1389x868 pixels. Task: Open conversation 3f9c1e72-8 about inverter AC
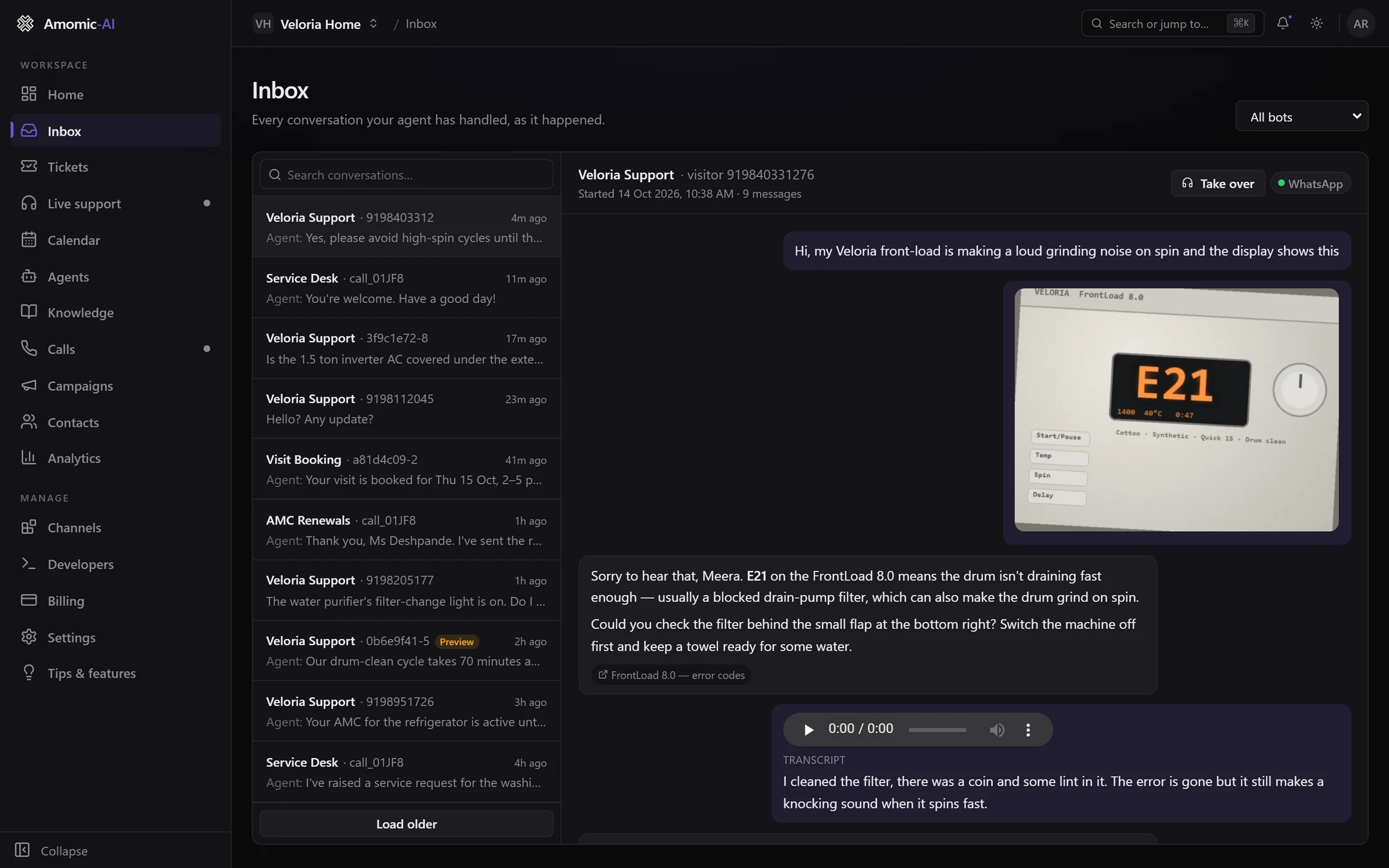pyautogui.click(x=406, y=348)
